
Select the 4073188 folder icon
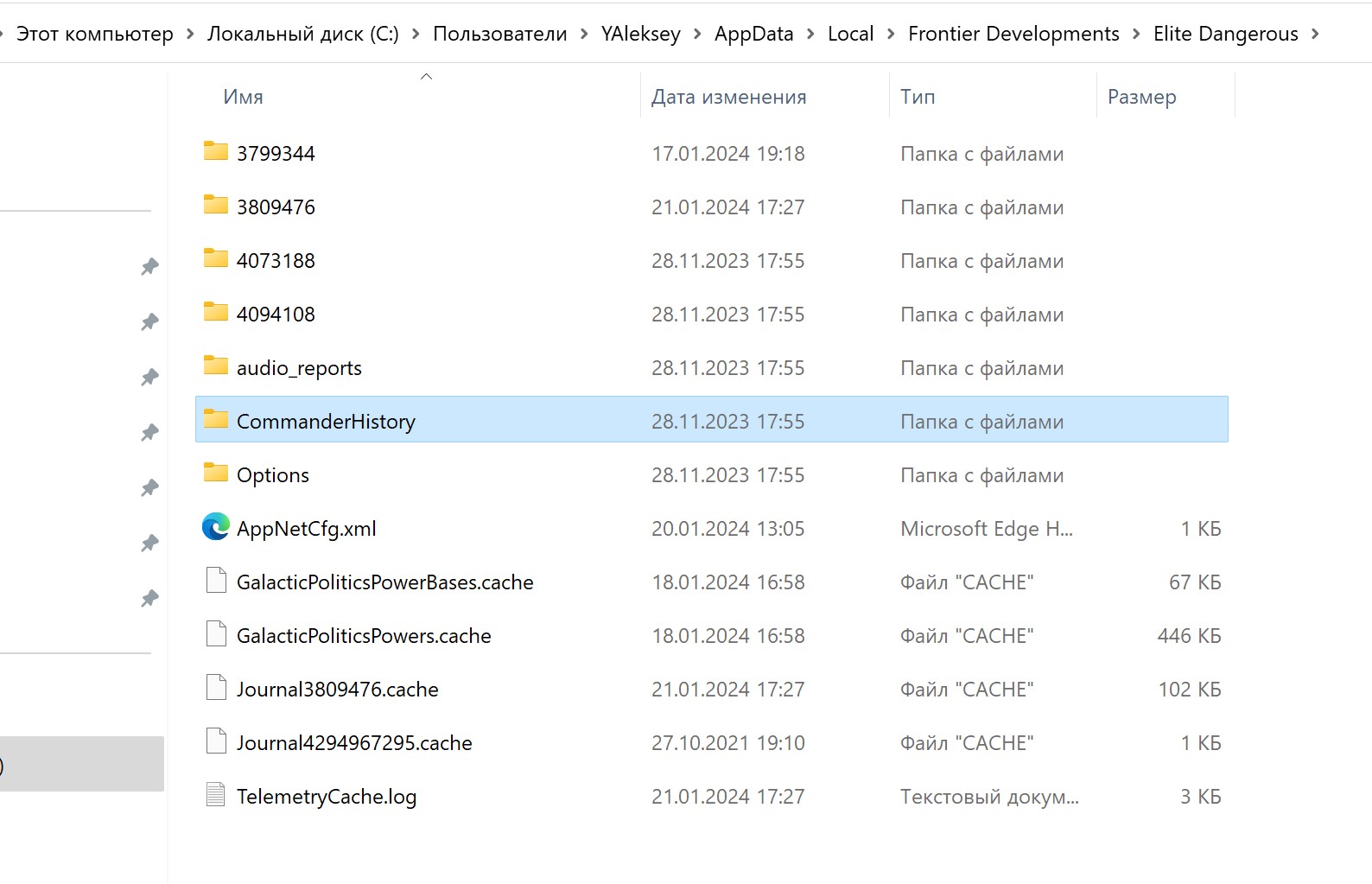tap(215, 259)
